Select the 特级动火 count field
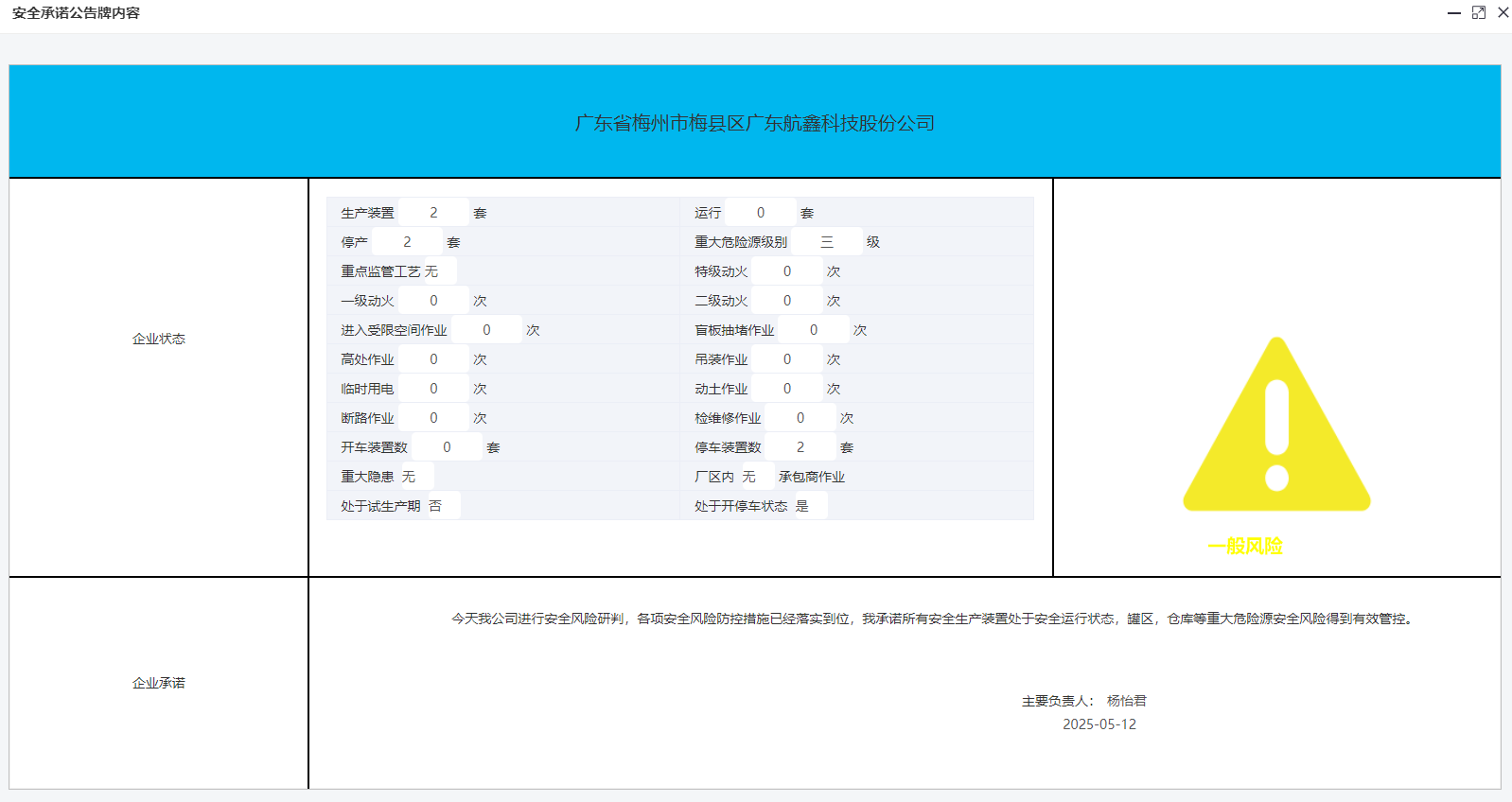The image size is (1512, 802). [x=787, y=271]
